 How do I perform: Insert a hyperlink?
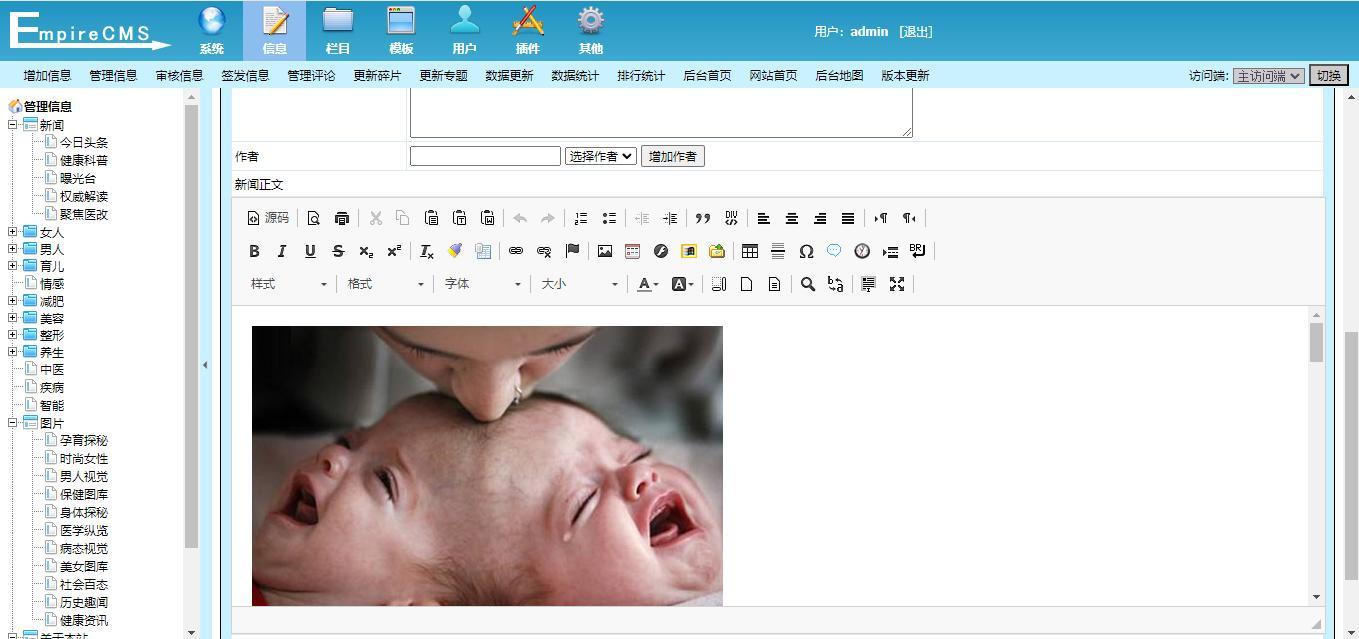[516, 251]
